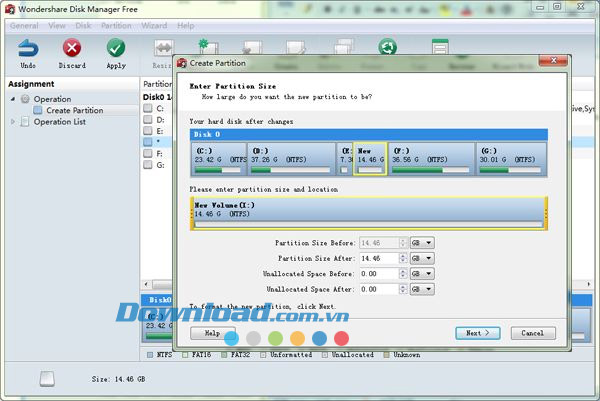Click the gear icon beside Operation
The image size is (600, 401).
click(x=25, y=99)
